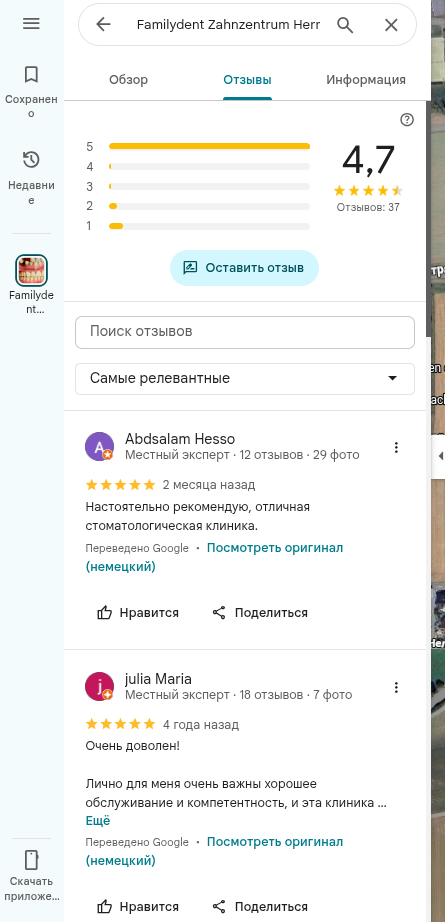
Task: Open the Самые релевантные sort dropdown
Action: click(245, 378)
